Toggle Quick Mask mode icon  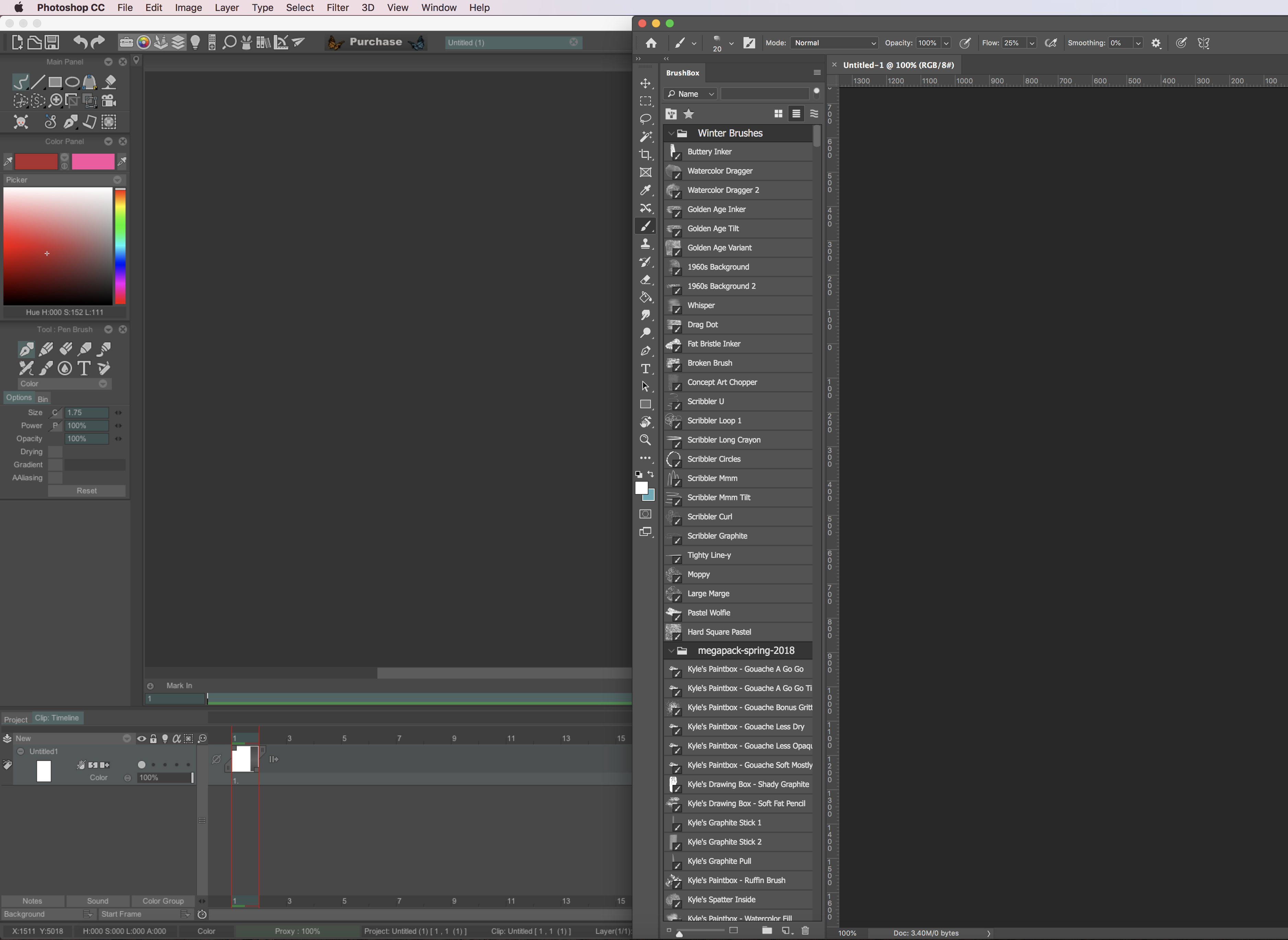tap(645, 514)
